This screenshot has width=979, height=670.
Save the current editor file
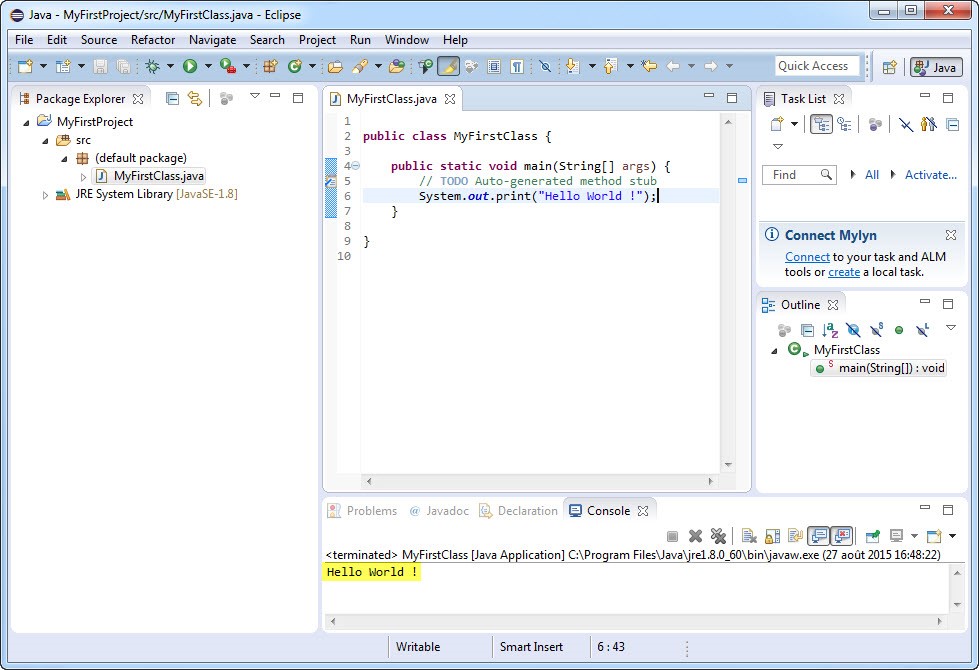(100, 66)
